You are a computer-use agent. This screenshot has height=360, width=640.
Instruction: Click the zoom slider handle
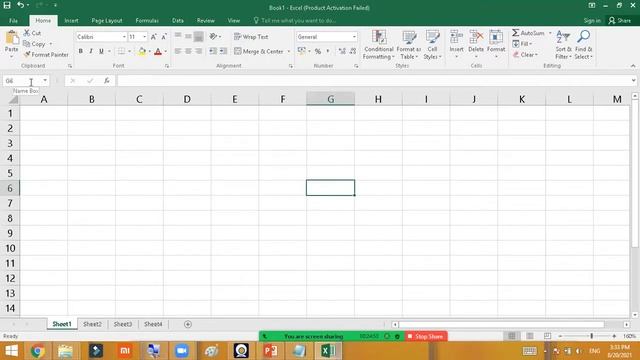(x=591, y=336)
